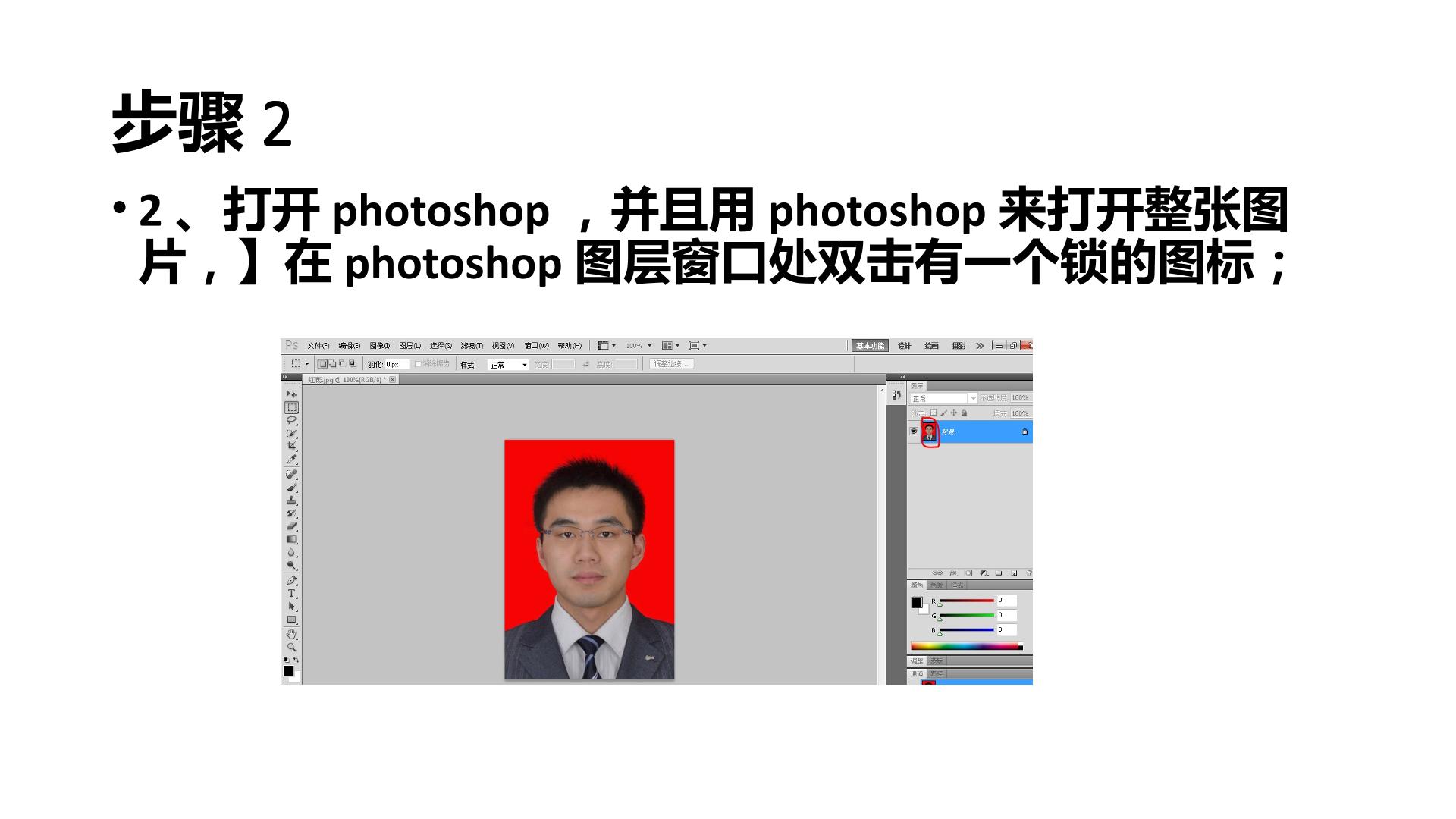
Task: Select the Lasso tool
Action: click(291, 420)
